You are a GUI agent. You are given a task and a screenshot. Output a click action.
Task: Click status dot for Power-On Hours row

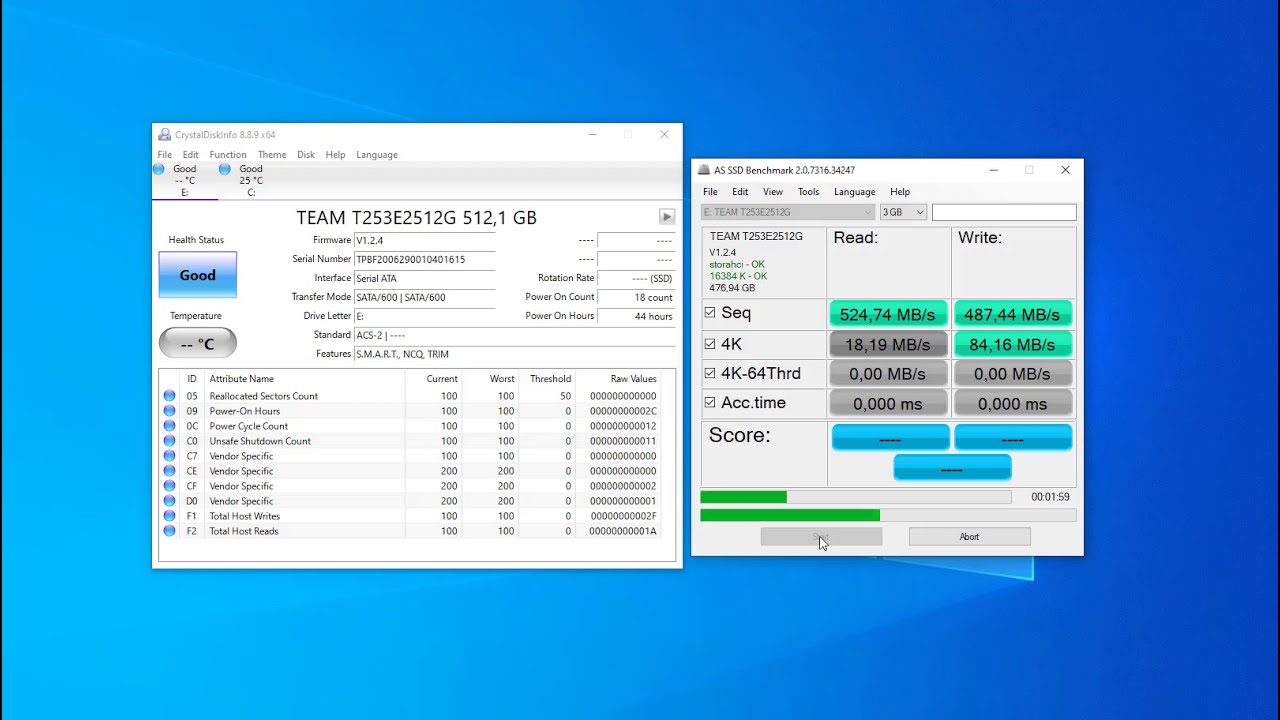point(169,411)
